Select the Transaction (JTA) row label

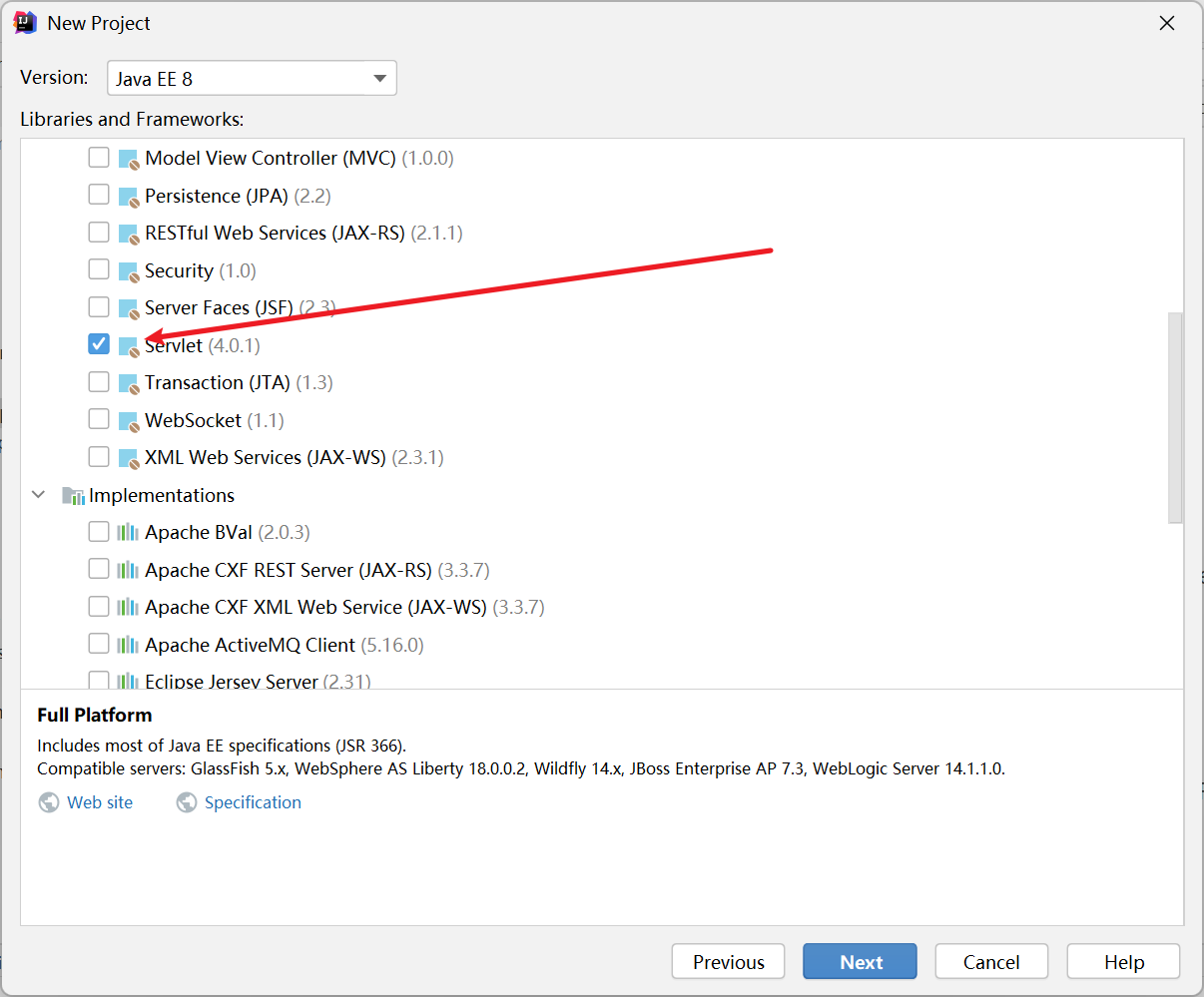(239, 382)
